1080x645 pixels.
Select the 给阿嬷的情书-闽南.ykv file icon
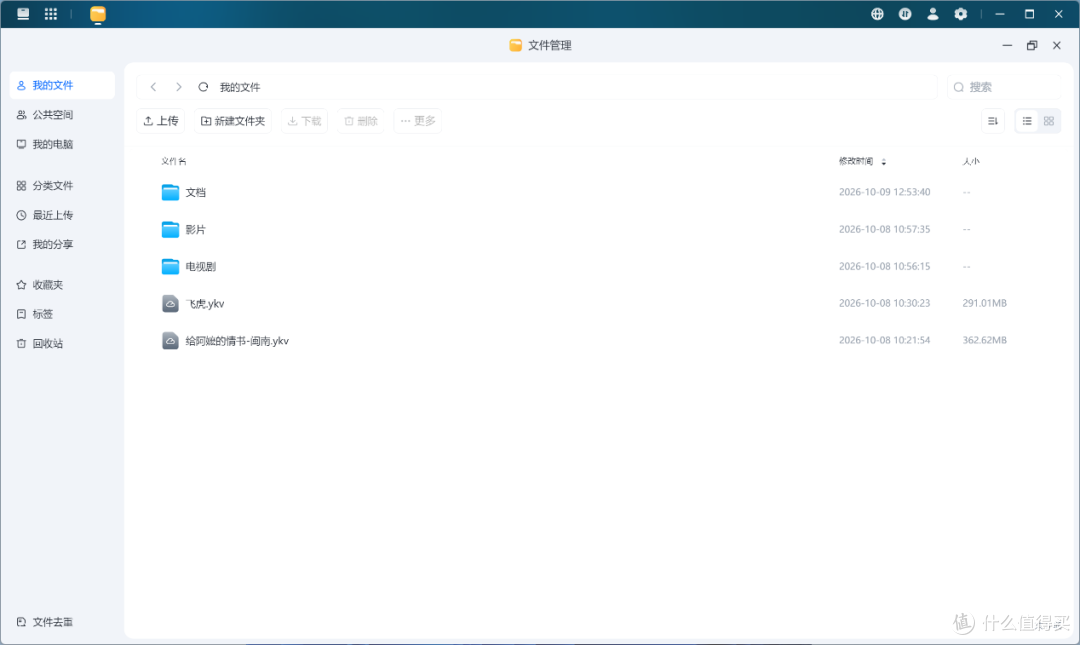170,340
